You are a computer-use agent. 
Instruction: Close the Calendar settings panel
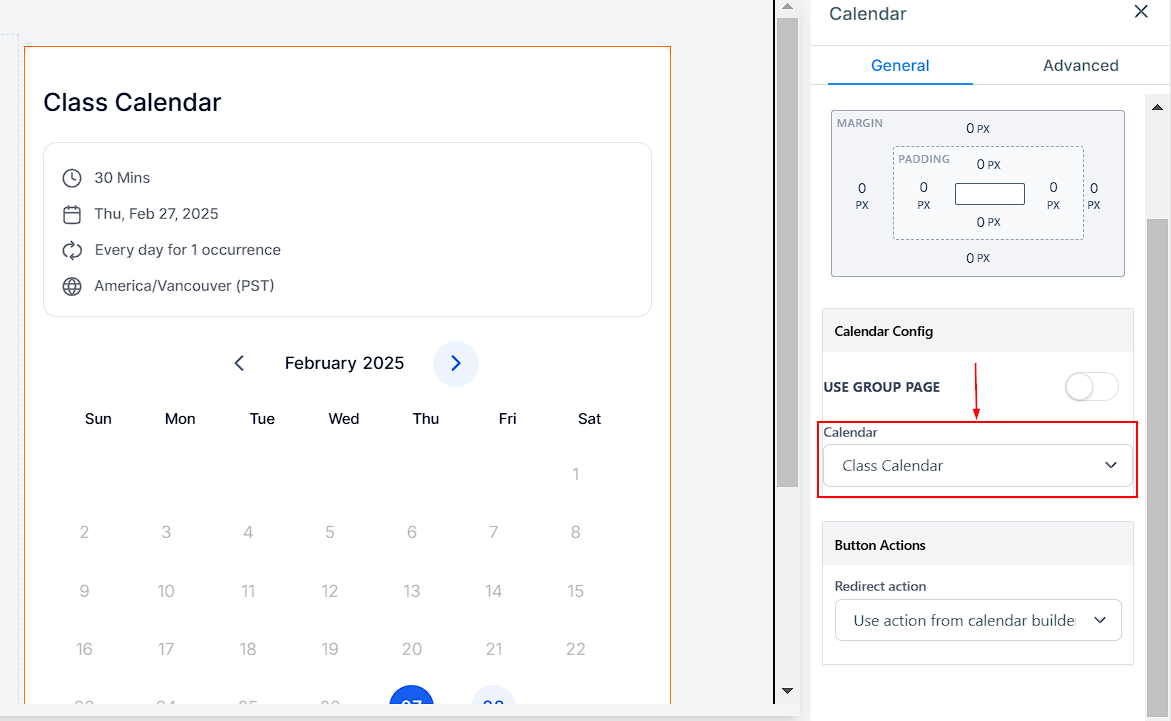pos(1141,12)
